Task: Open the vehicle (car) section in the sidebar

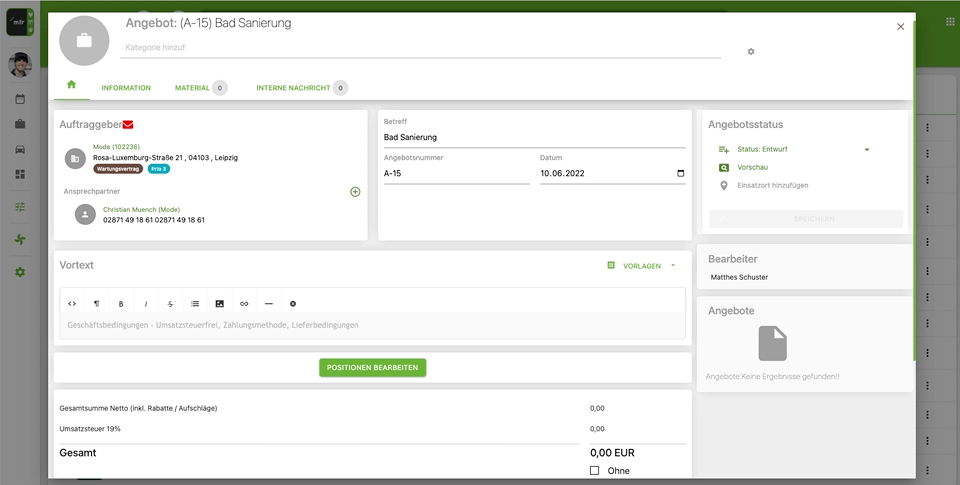Action: coord(20,149)
